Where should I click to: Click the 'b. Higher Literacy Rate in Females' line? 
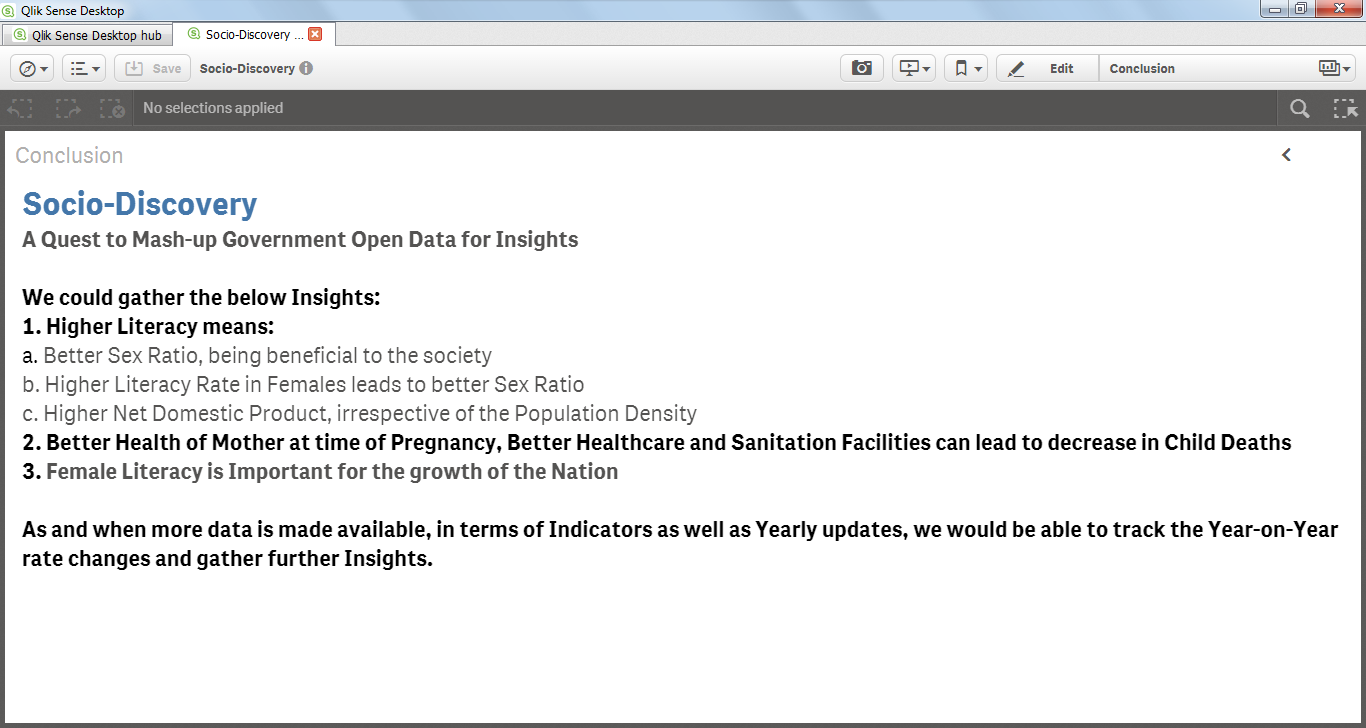(x=303, y=385)
